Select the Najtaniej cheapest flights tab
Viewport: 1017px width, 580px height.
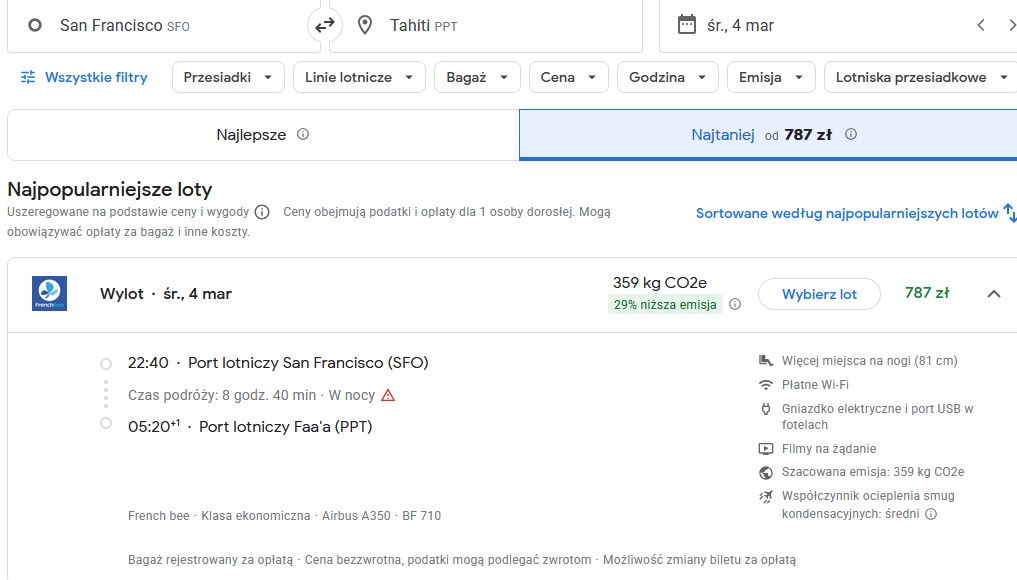click(768, 135)
